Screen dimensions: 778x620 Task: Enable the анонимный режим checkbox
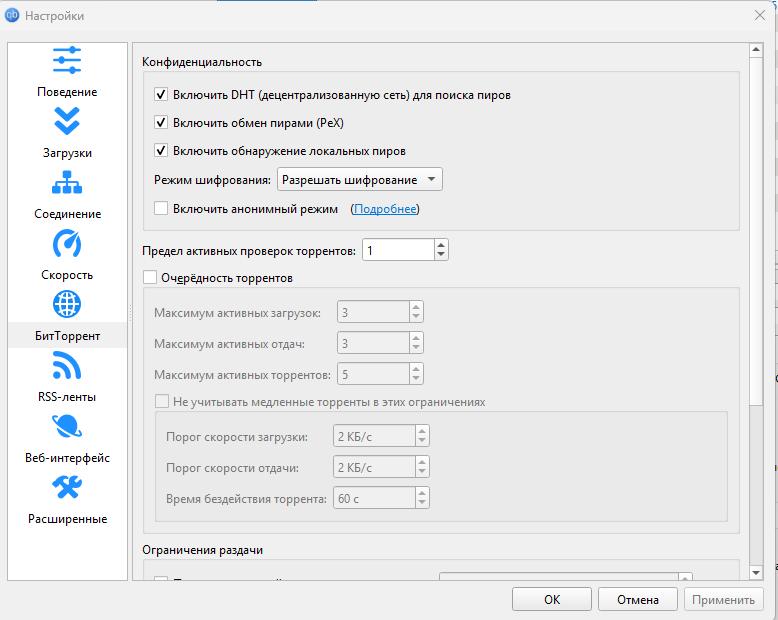tap(161, 209)
